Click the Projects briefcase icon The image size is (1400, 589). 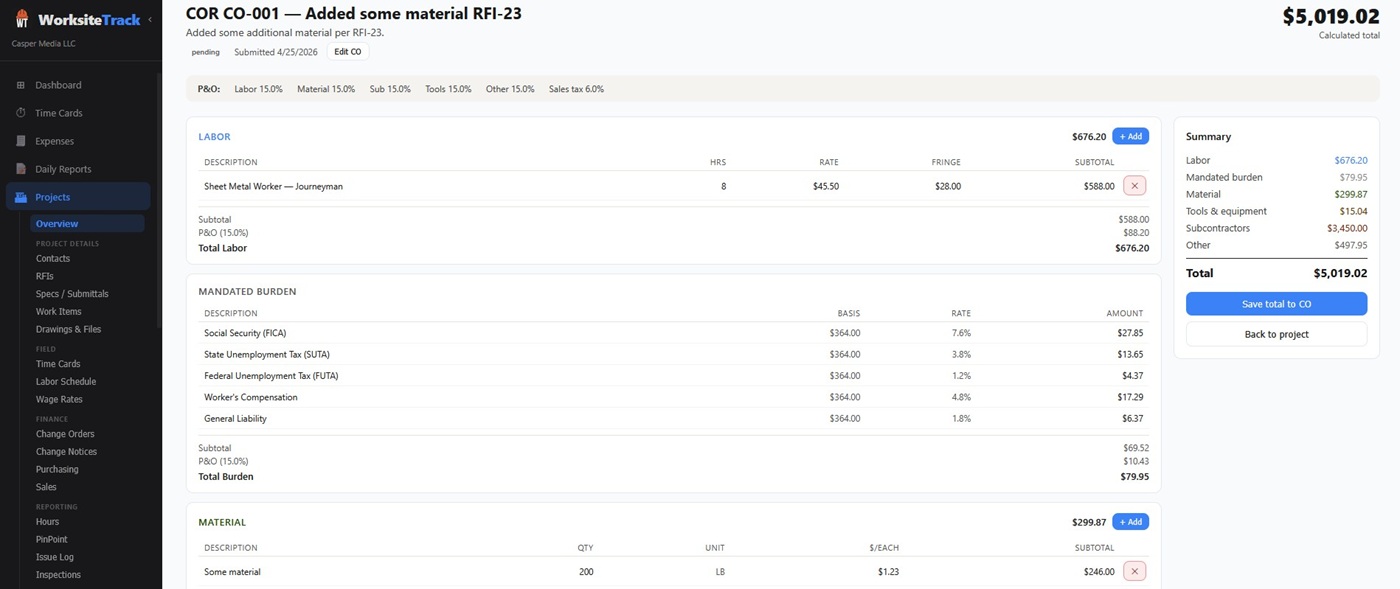21,197
